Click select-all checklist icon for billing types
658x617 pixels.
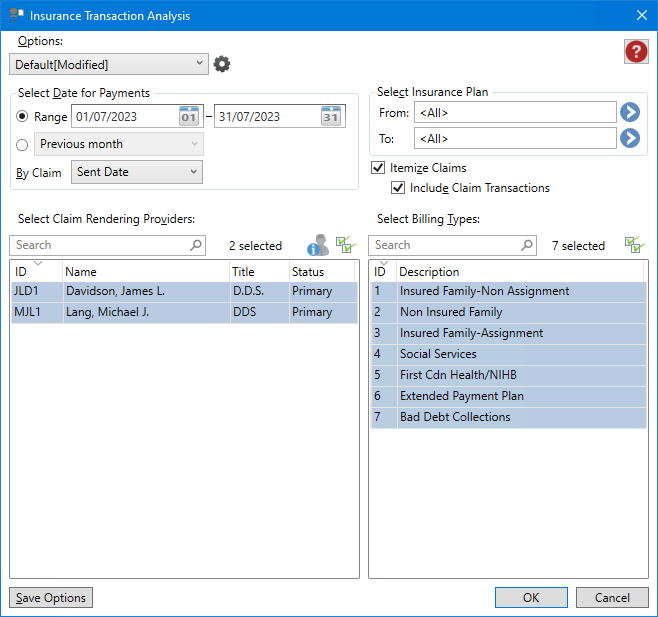633,245
